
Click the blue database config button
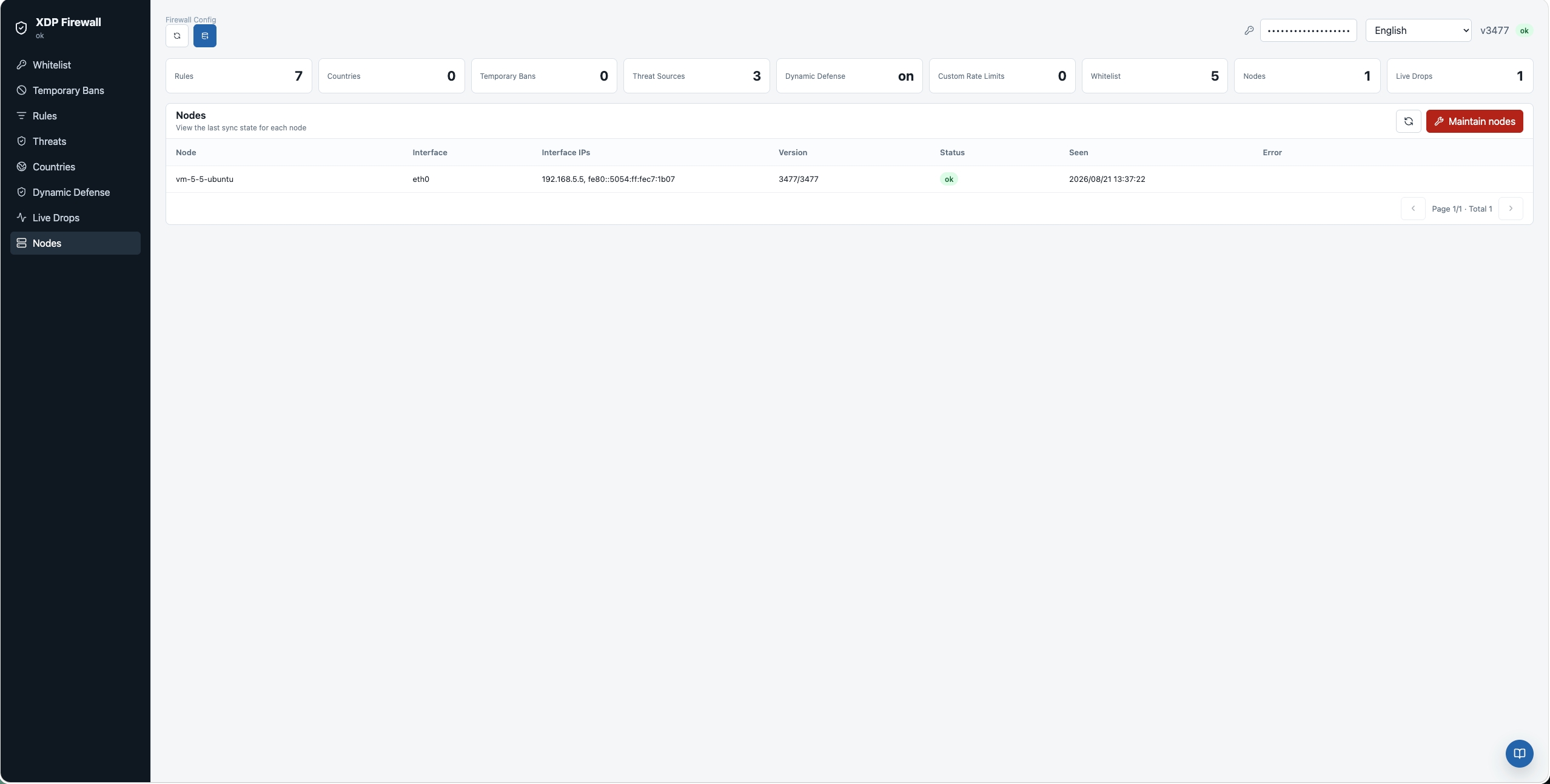[205, 36]
